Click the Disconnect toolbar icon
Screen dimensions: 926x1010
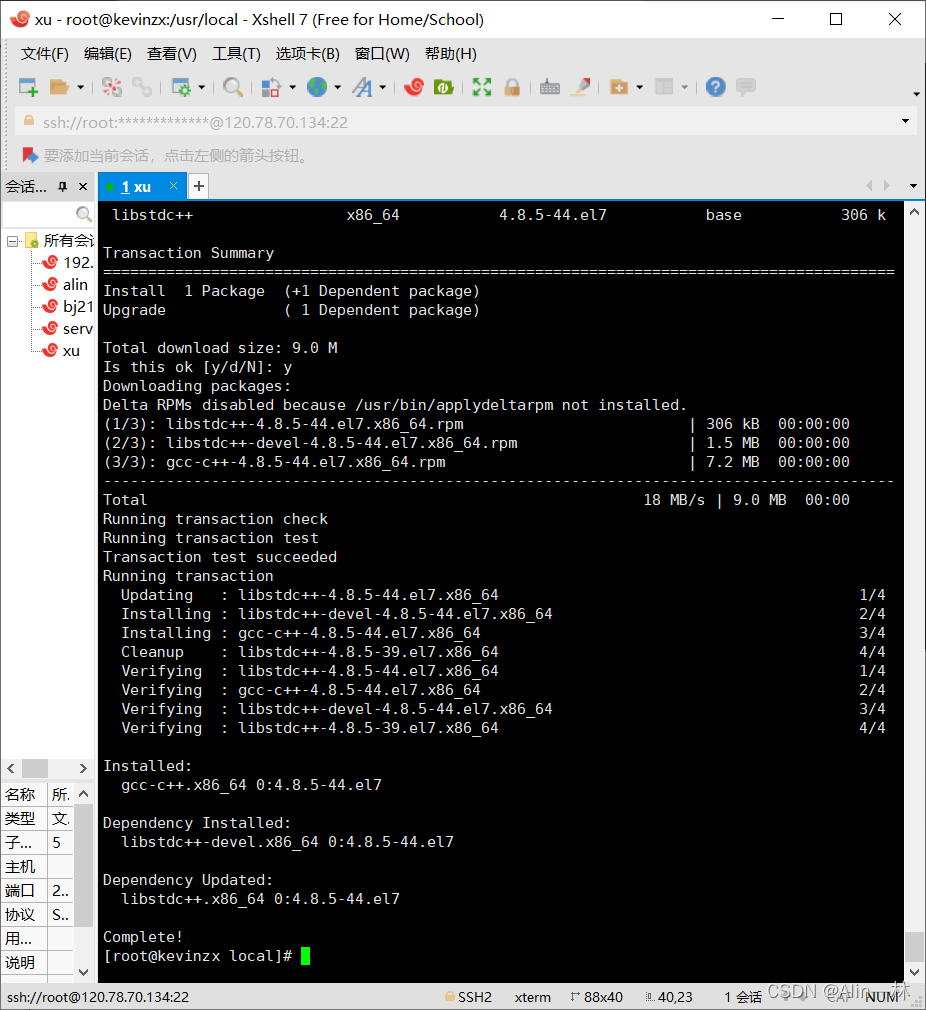[111, 87]
